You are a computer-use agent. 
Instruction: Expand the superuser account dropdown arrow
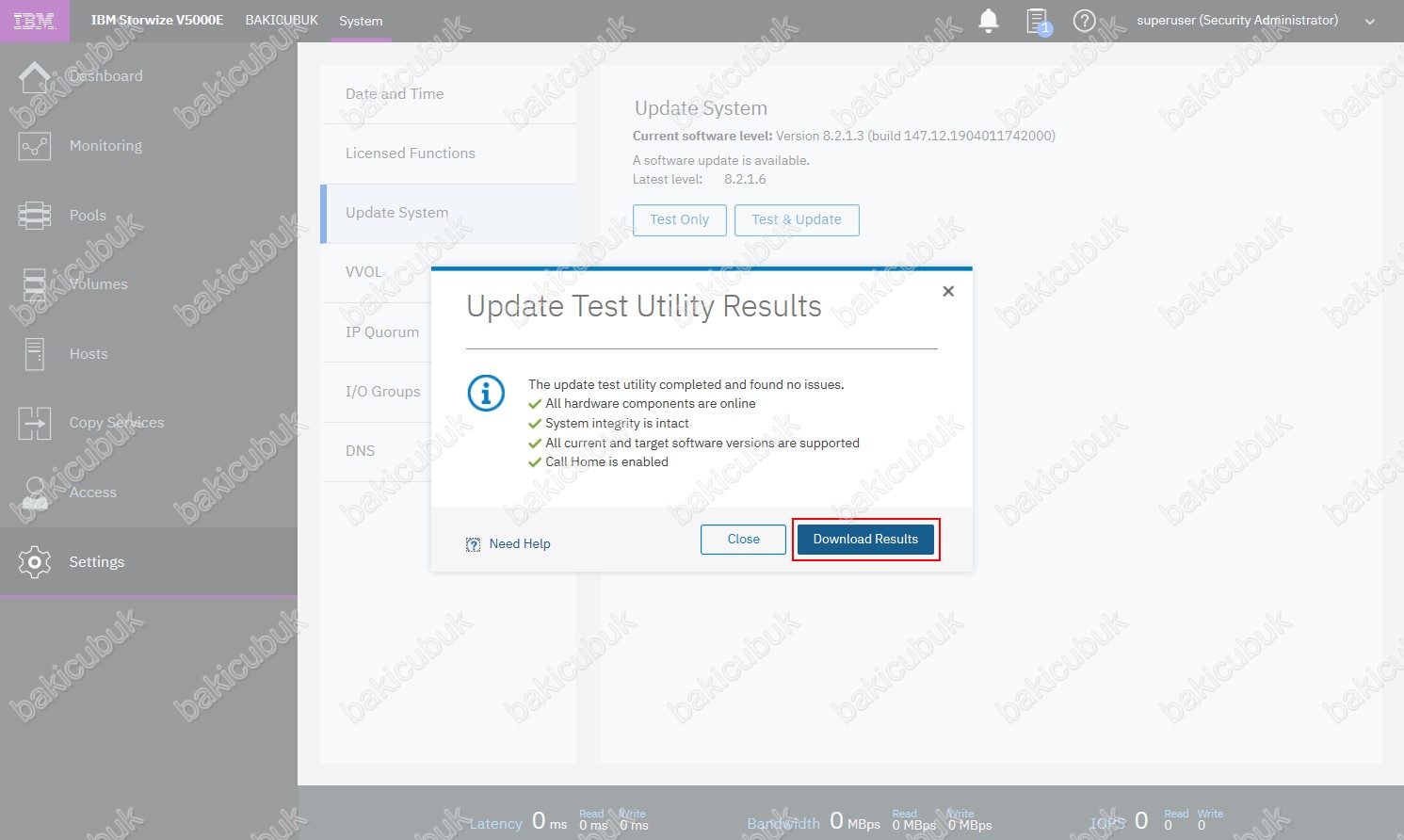[1370, 22]
